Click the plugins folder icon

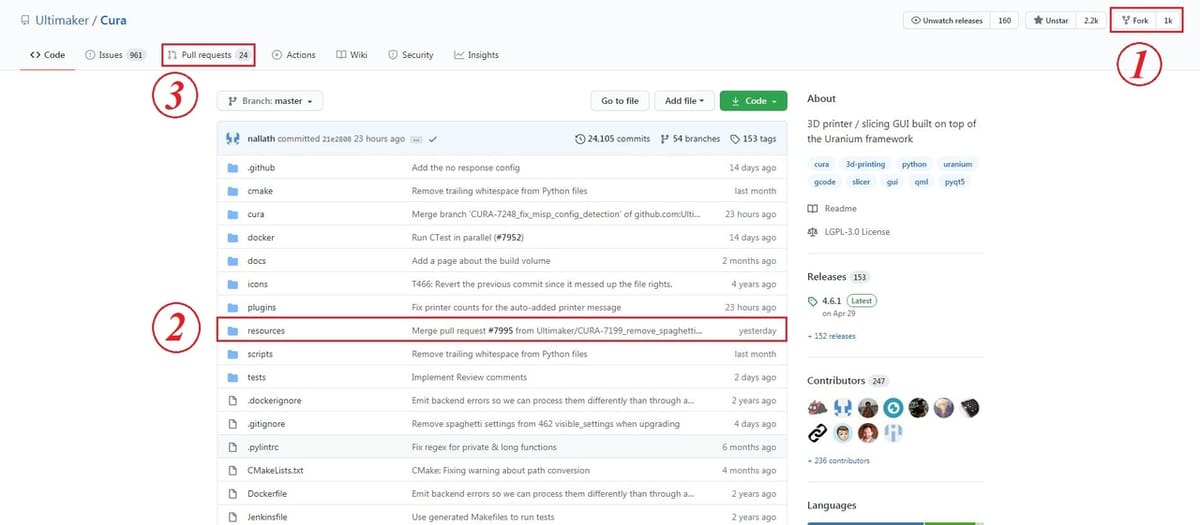[232, 308]
